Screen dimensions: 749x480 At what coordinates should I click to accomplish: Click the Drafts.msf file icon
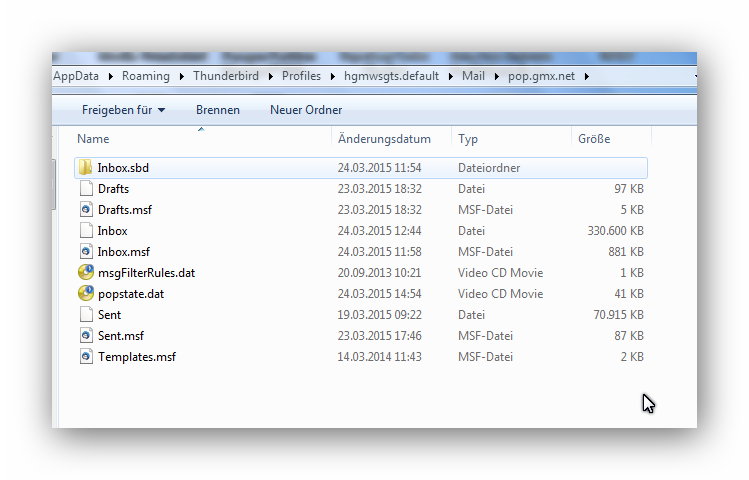tap(86, 209)
